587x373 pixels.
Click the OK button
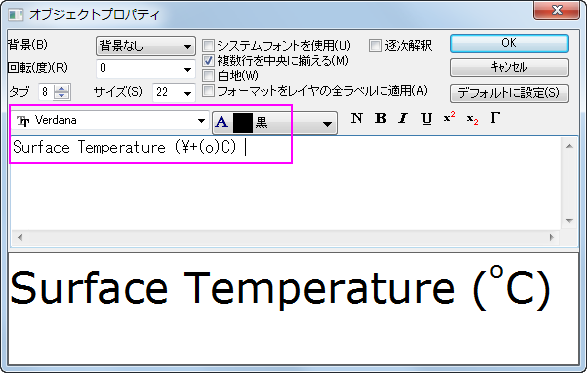tap(509, 43)
